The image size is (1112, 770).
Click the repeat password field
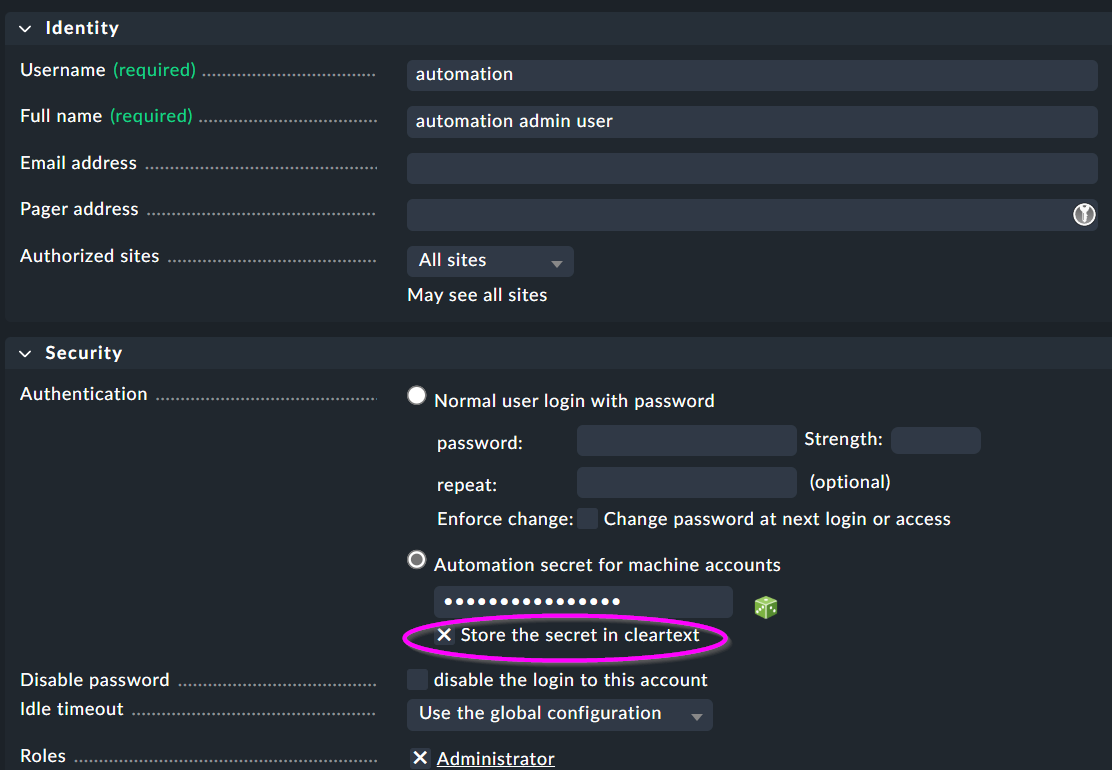pyautogui.click(x=686, y=482)
